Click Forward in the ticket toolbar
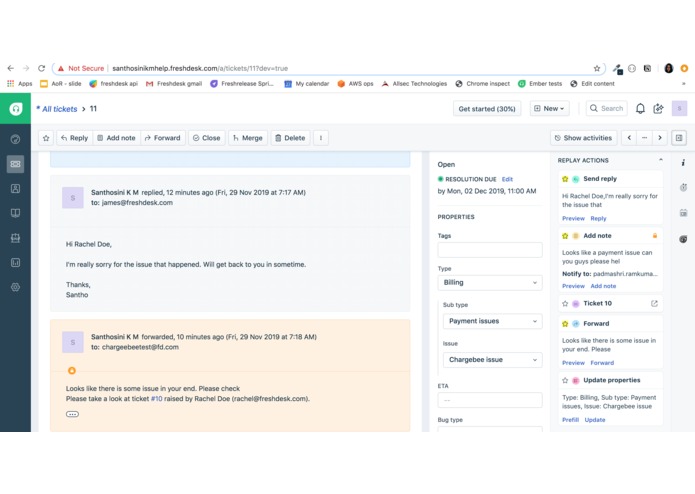 pos(163,138)
